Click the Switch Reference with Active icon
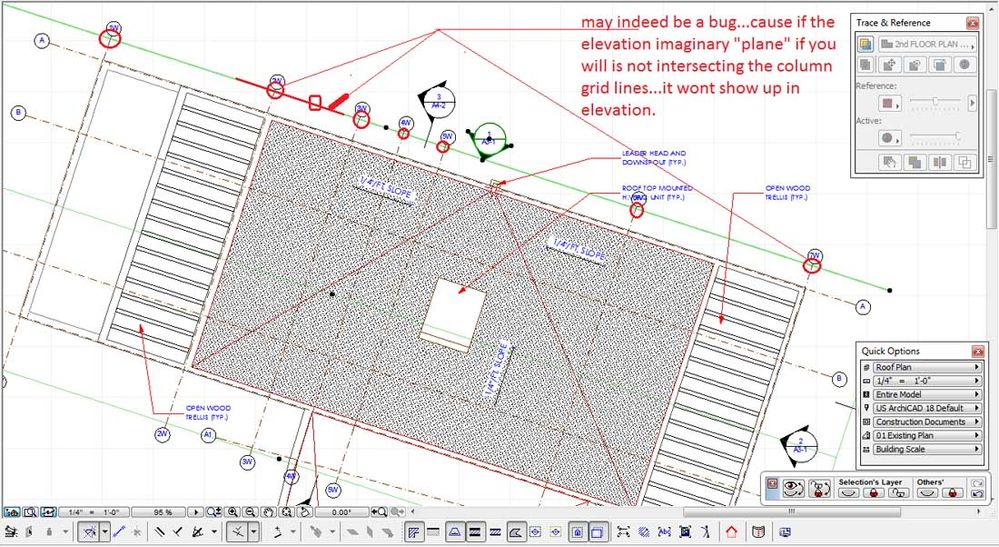 [x=865, y=65]
